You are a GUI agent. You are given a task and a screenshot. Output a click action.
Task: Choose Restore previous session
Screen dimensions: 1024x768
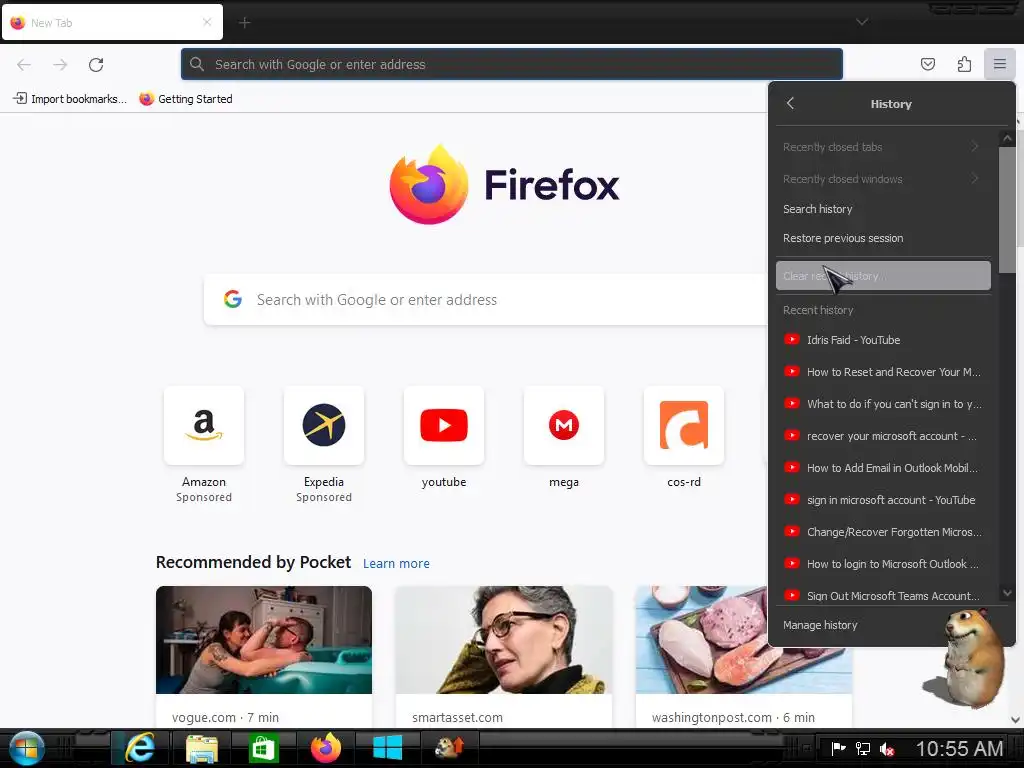coord(883,238)
